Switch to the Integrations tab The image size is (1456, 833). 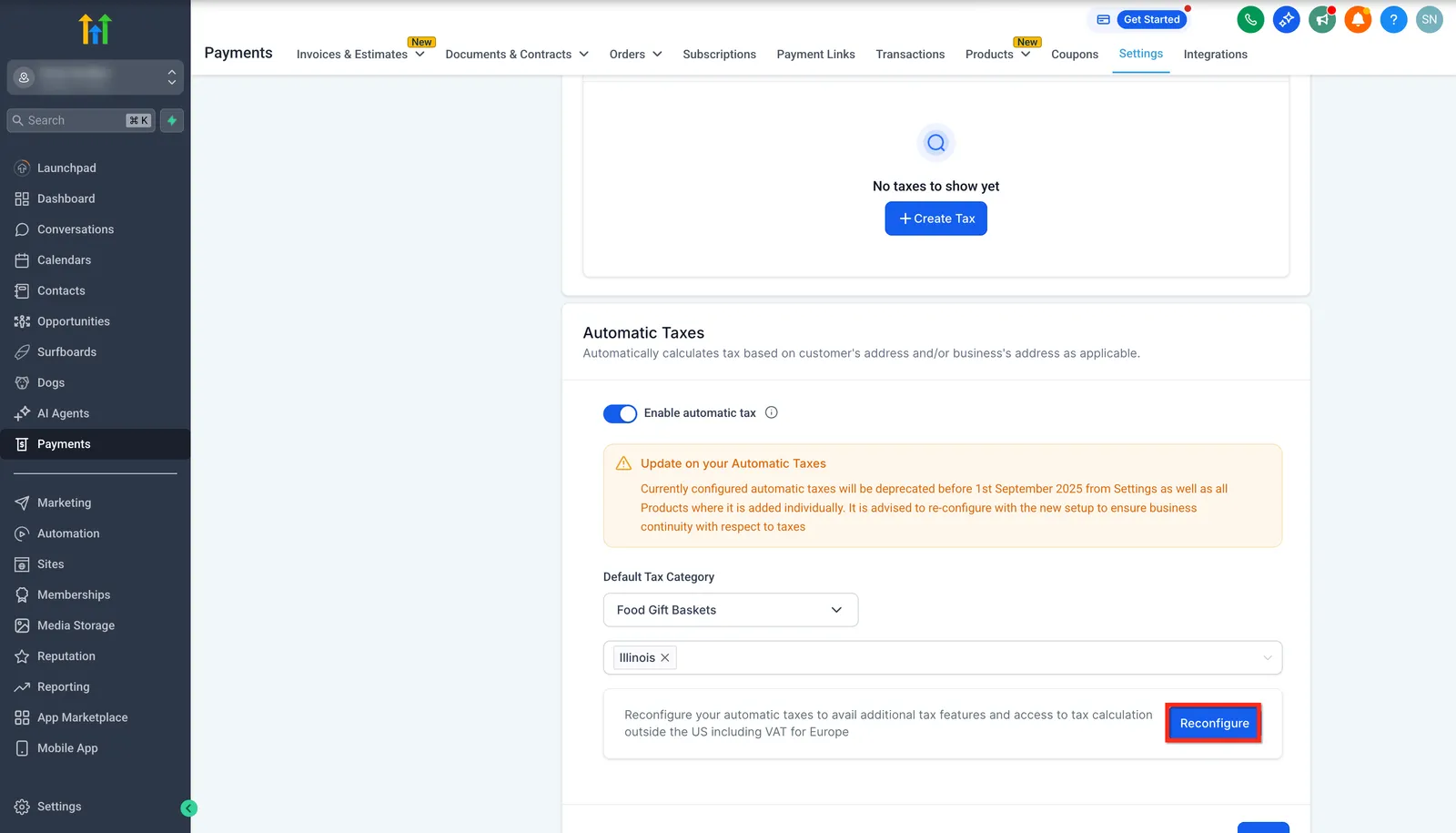[x=1215, y=55]
